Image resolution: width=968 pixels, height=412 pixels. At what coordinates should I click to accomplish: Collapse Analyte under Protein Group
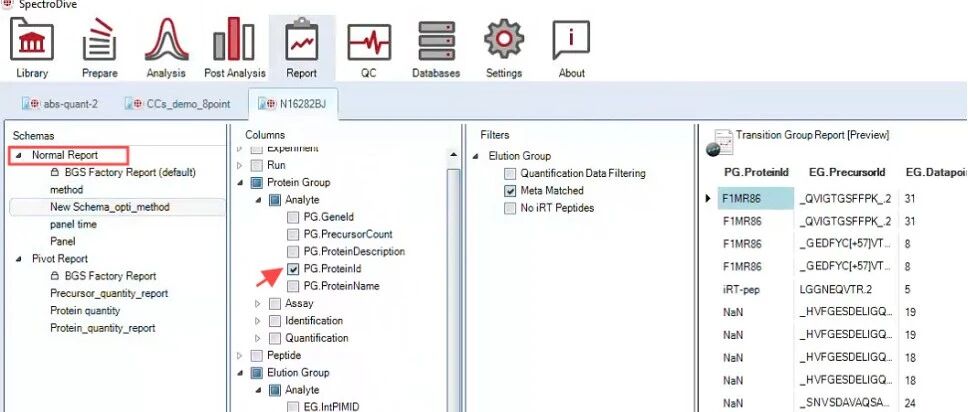point(258,201)
